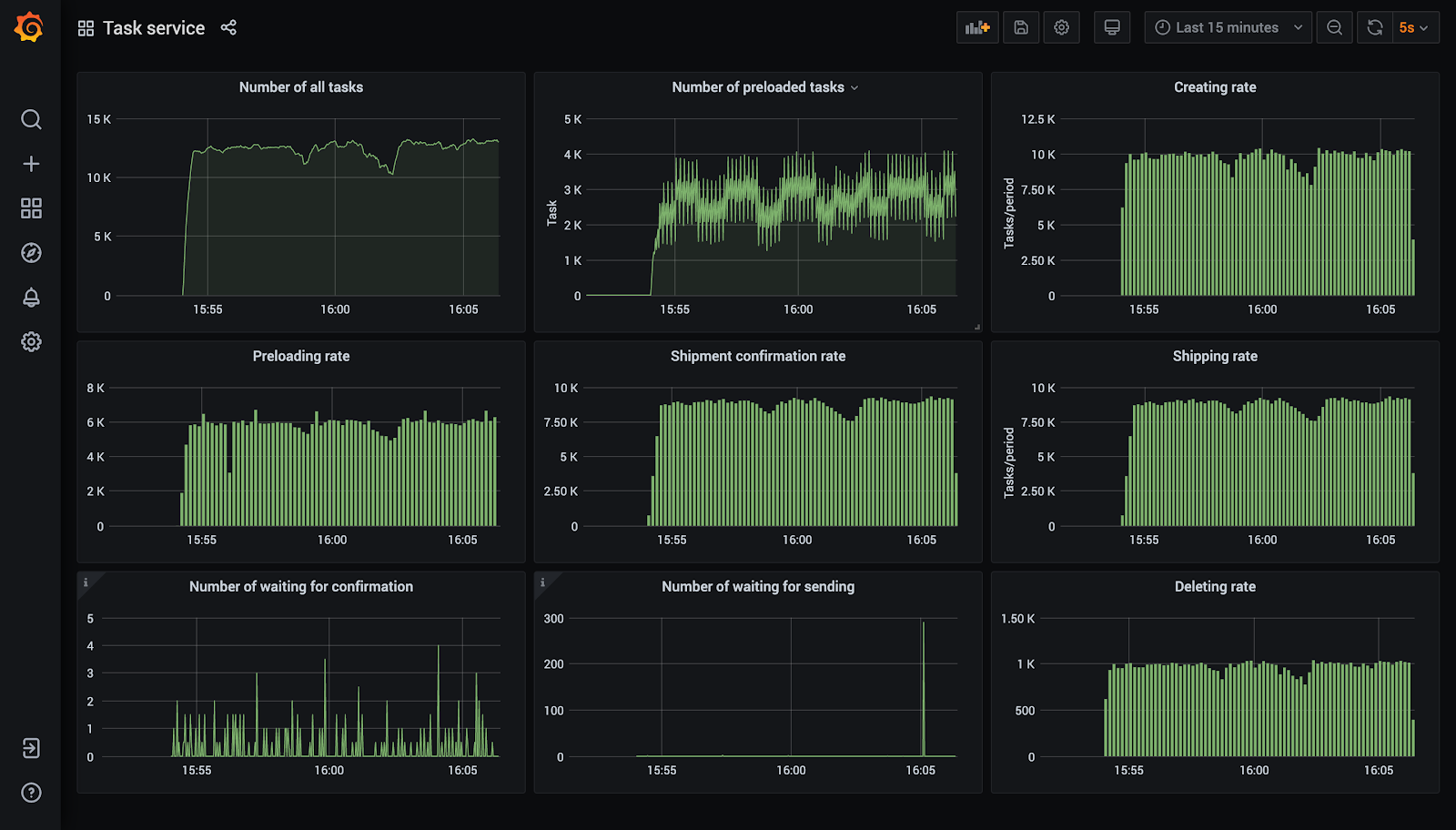Image resolution: width=1456 pixels, height=830 pixels.
Task: Click the 1.50 K label in Deleting rate
Action: point(1018,619)
